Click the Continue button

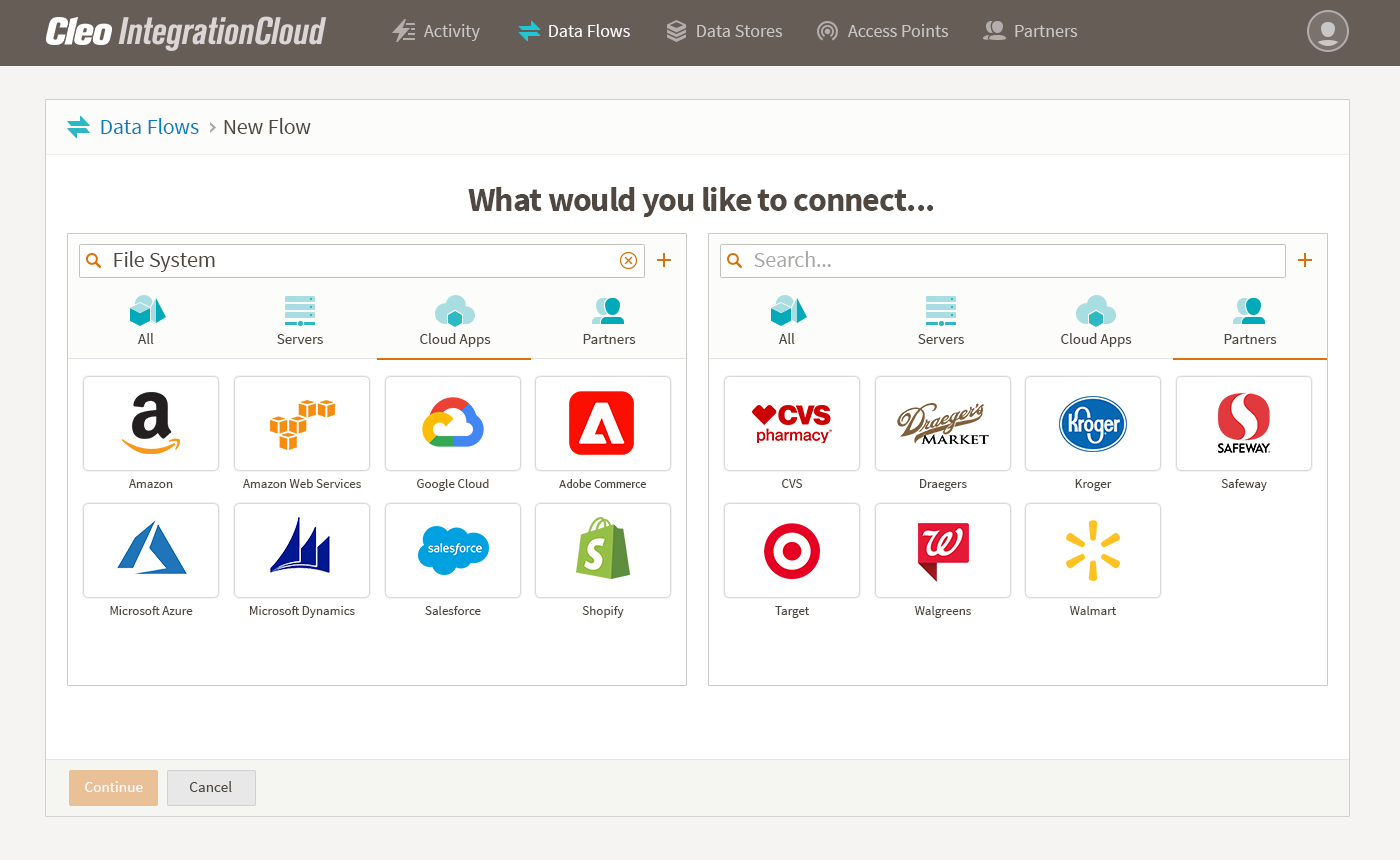point(113,788)
